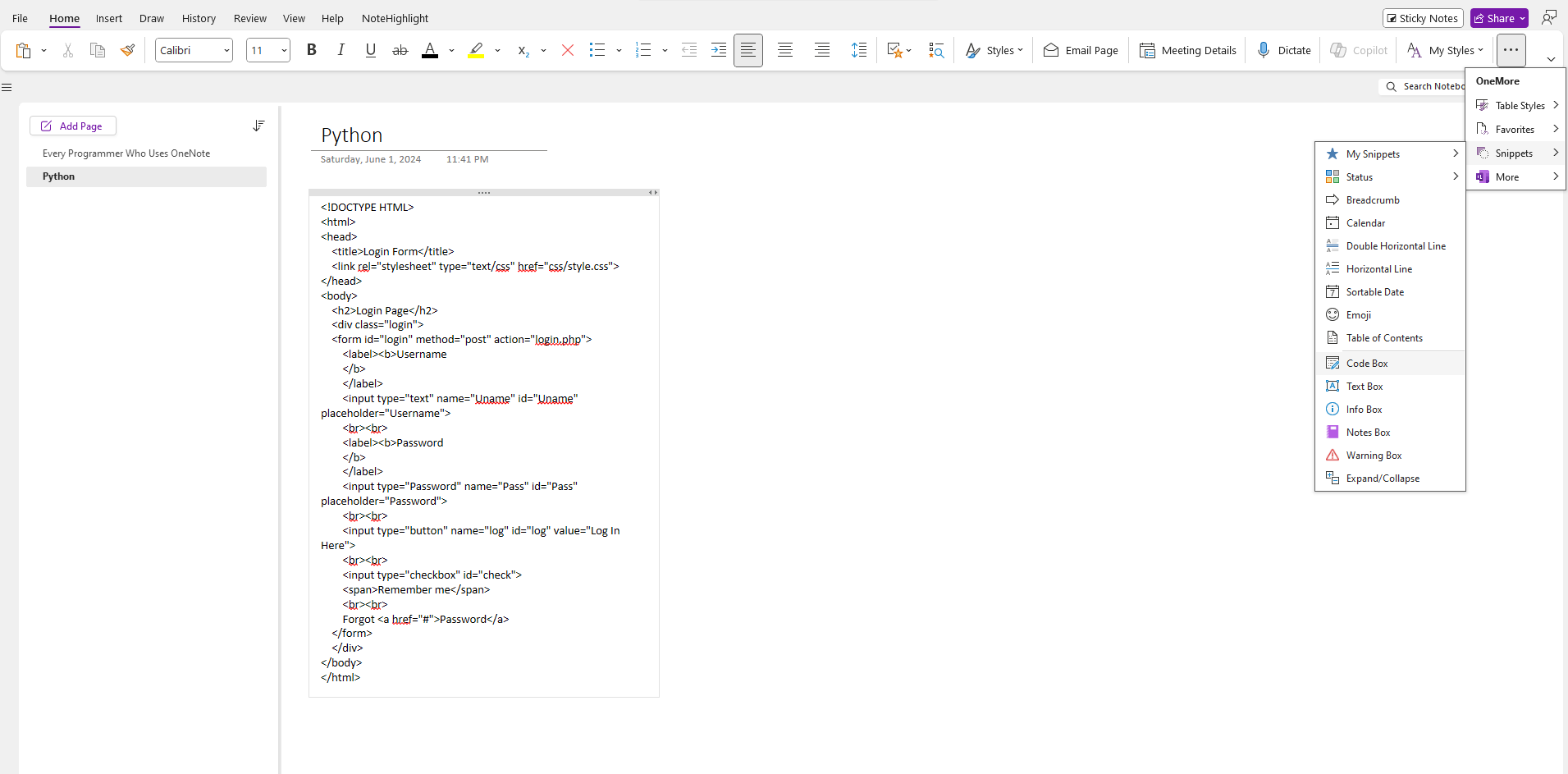This screenshot has width=1568, height=774.
Task: Click the yellow text highlight color button
Action: [x=476, y=50]
